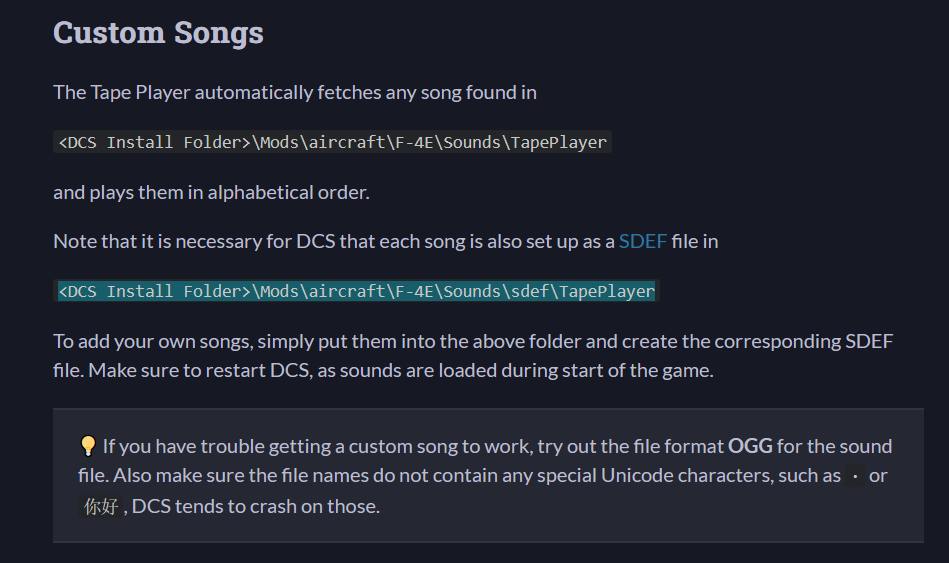Click the middle dot code sample
The height and width of the screenshot is (563, 949).
(855, 476)
